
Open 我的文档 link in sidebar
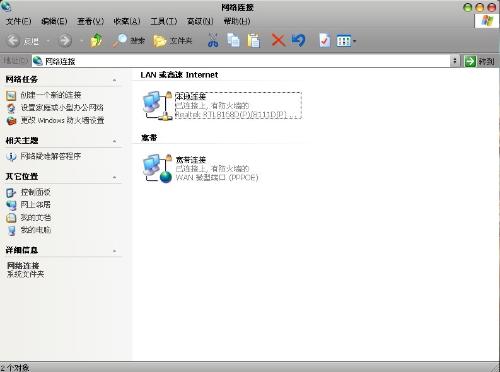(x=36, y=217)
